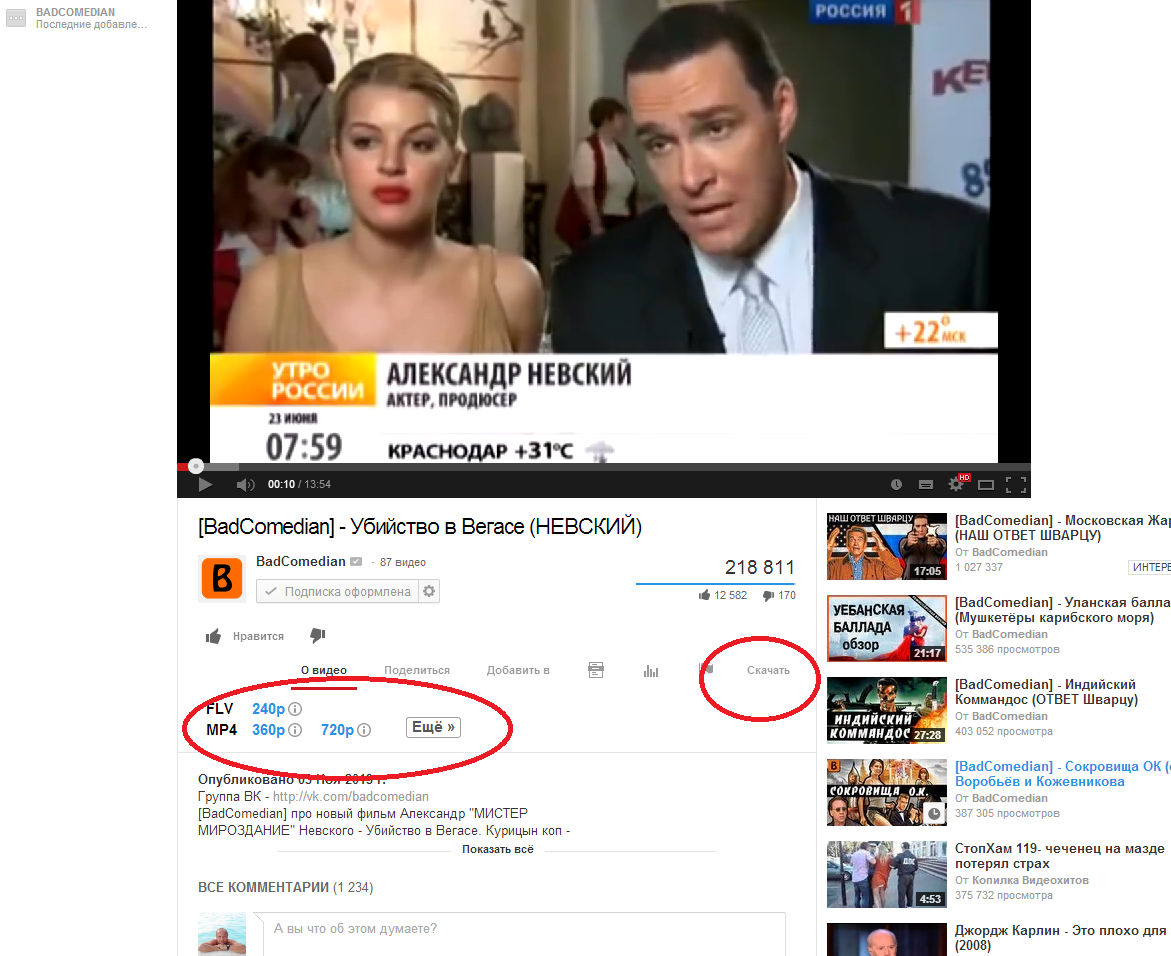Seek on the video progress bar
The width and height of the screenshot is (1171, 956).
tap(603, 467)
